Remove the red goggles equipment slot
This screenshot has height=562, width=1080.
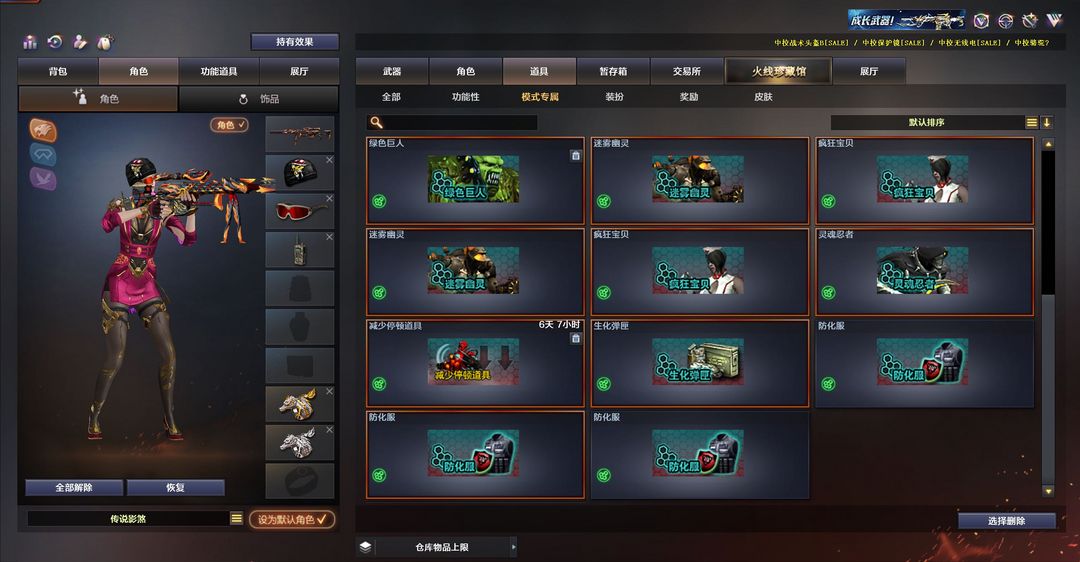[329, 198]
